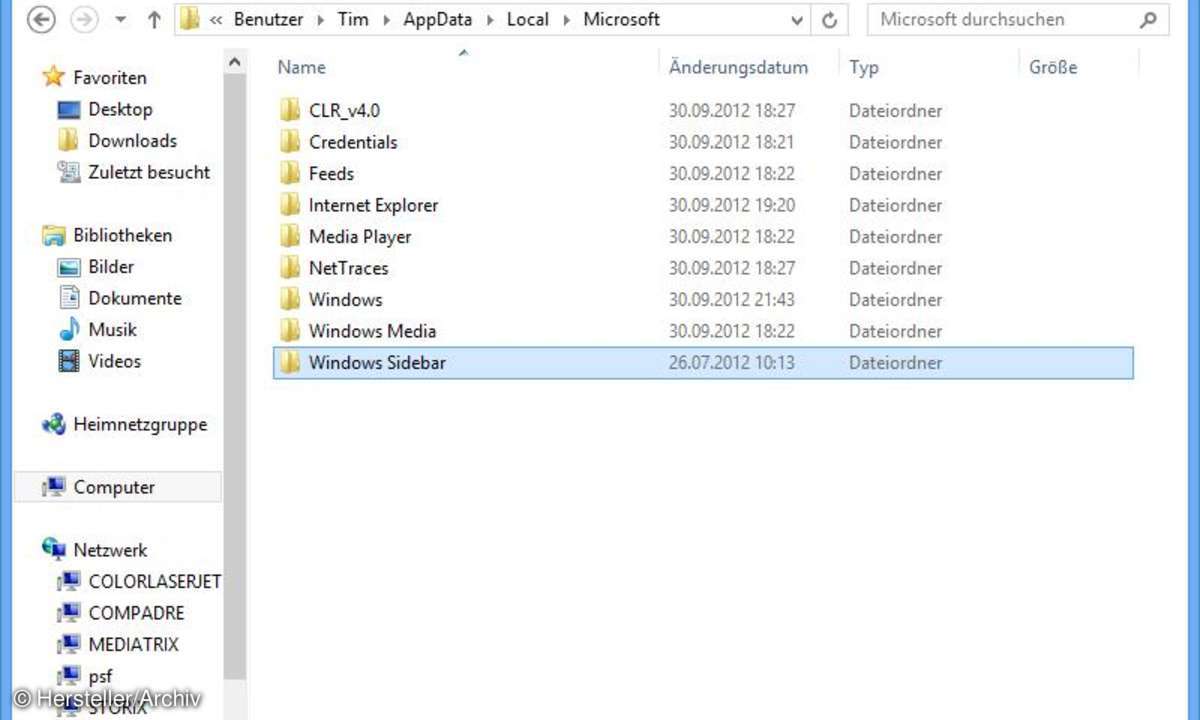Navigate to Benutzer in breadcrumb
The width and height of the screenshot is (1200, 720).
click(x=270, y=19)
